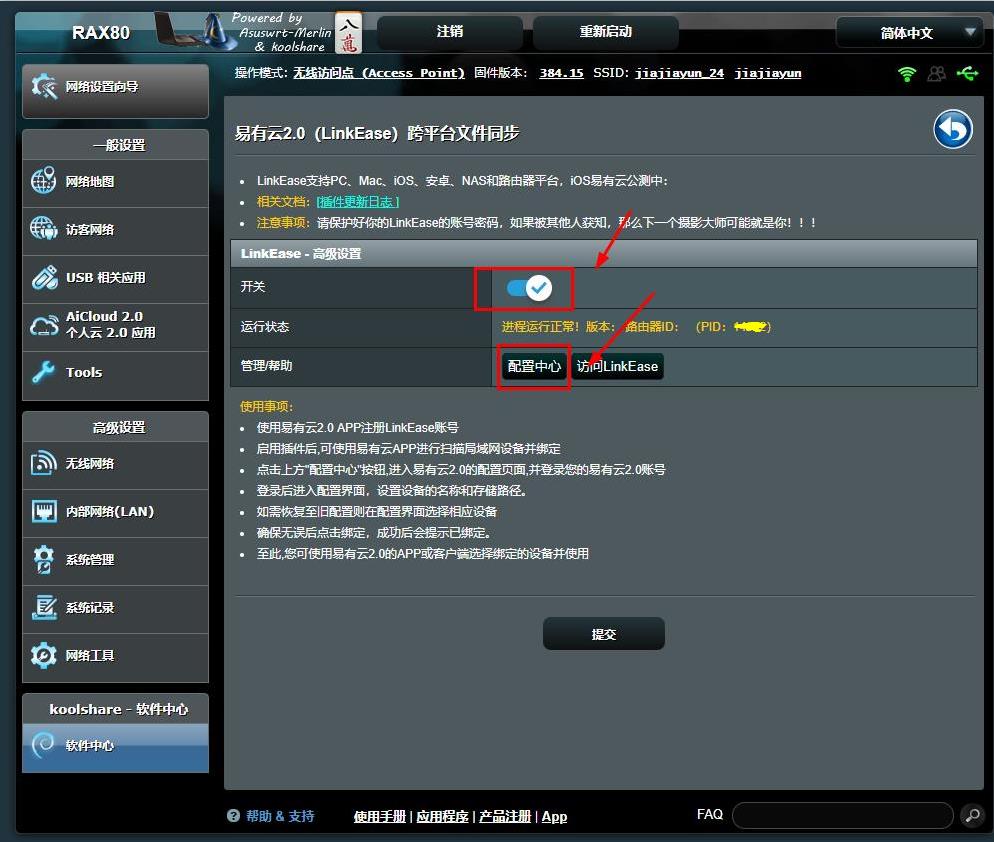Click the 网络工具 menu label
Screen dimensions: 994x842
90,656
